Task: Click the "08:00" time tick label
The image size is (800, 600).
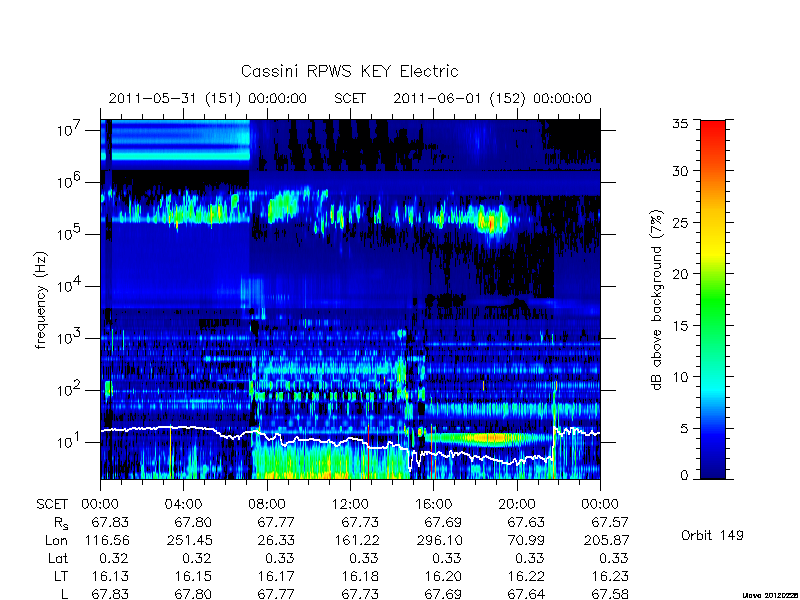Action: [x=267, y=504]
